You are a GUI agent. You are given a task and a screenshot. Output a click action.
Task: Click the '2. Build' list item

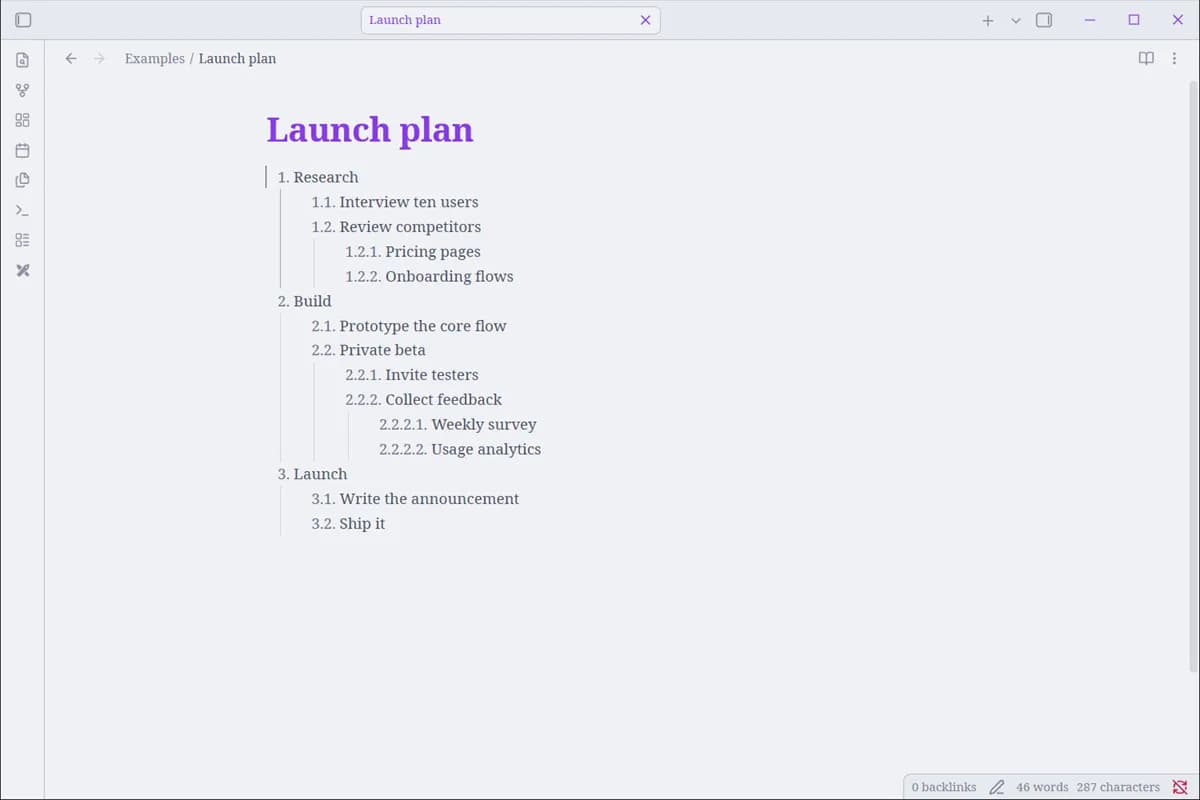[304, 301]
